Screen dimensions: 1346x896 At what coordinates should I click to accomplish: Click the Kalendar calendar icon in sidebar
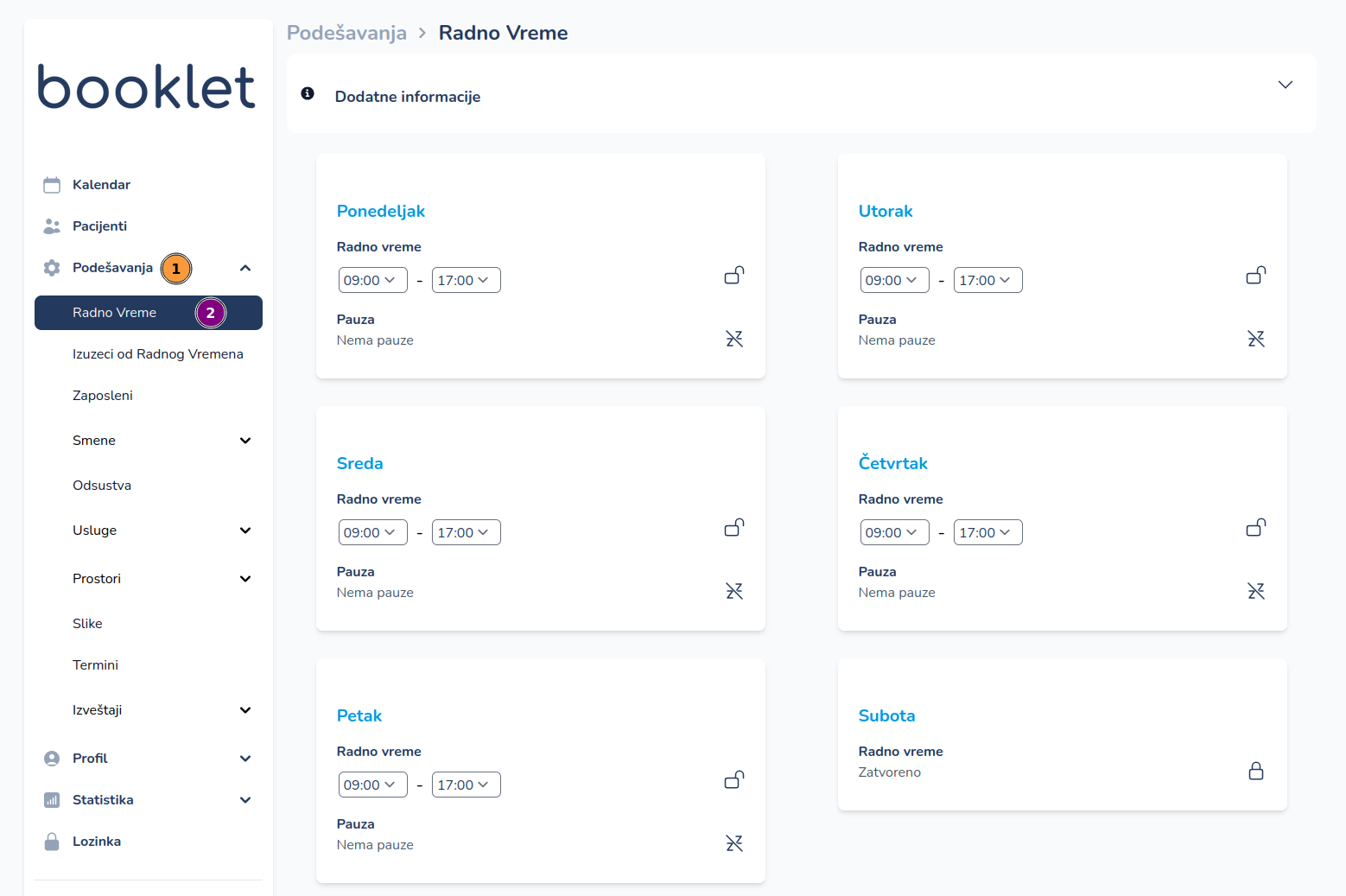[x=52, y=185]
